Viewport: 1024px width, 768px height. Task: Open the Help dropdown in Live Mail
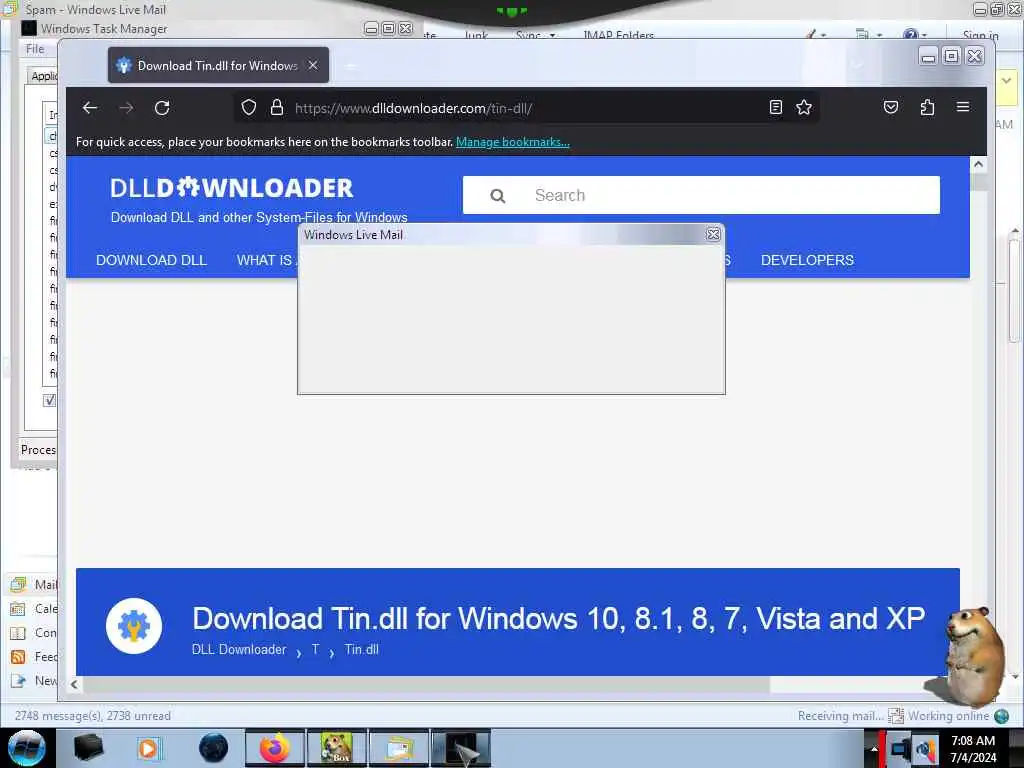[x=914, y=35]
